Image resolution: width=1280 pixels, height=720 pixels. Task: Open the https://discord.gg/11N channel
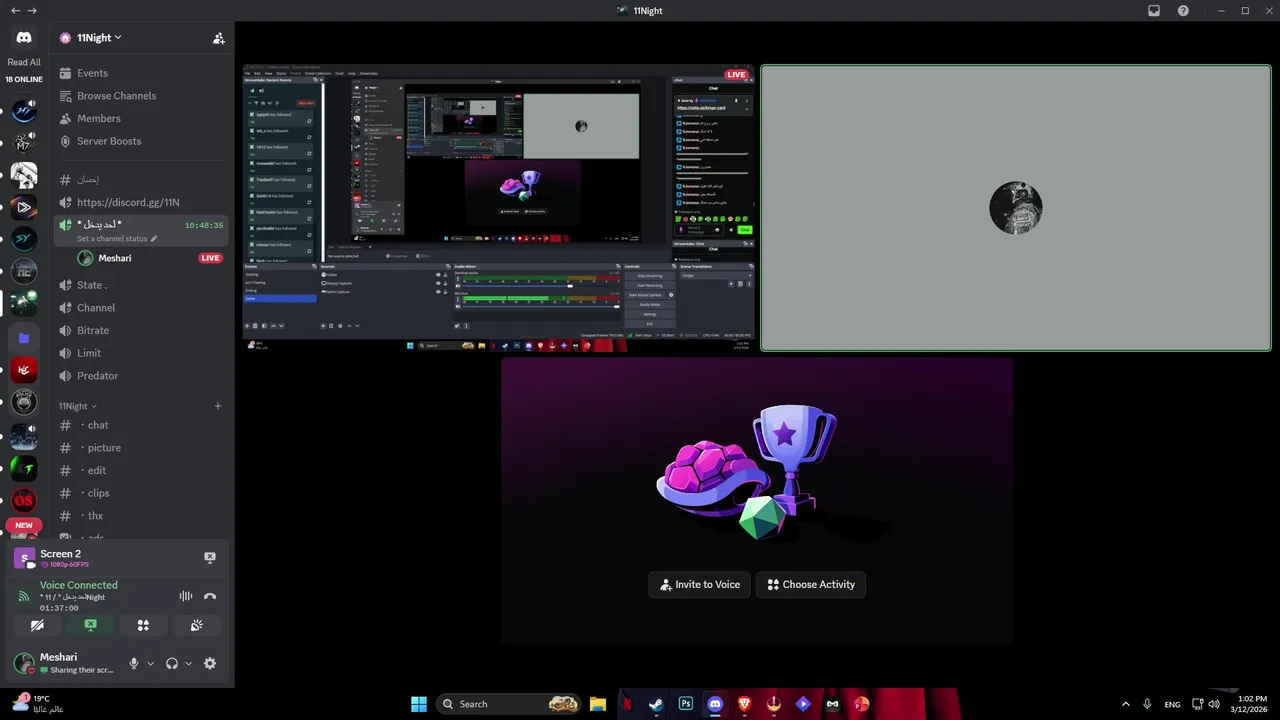pyautogui.click(x=141, y=202)
